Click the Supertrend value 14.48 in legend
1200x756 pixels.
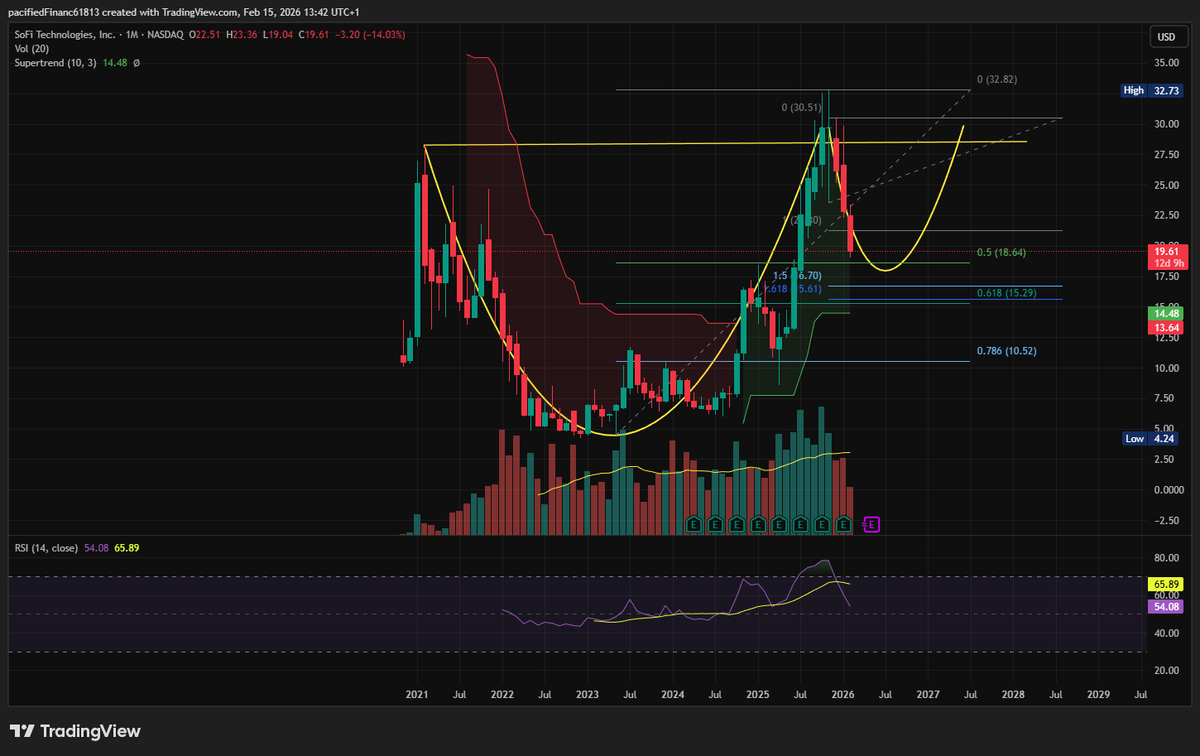(x=115, y=62)
